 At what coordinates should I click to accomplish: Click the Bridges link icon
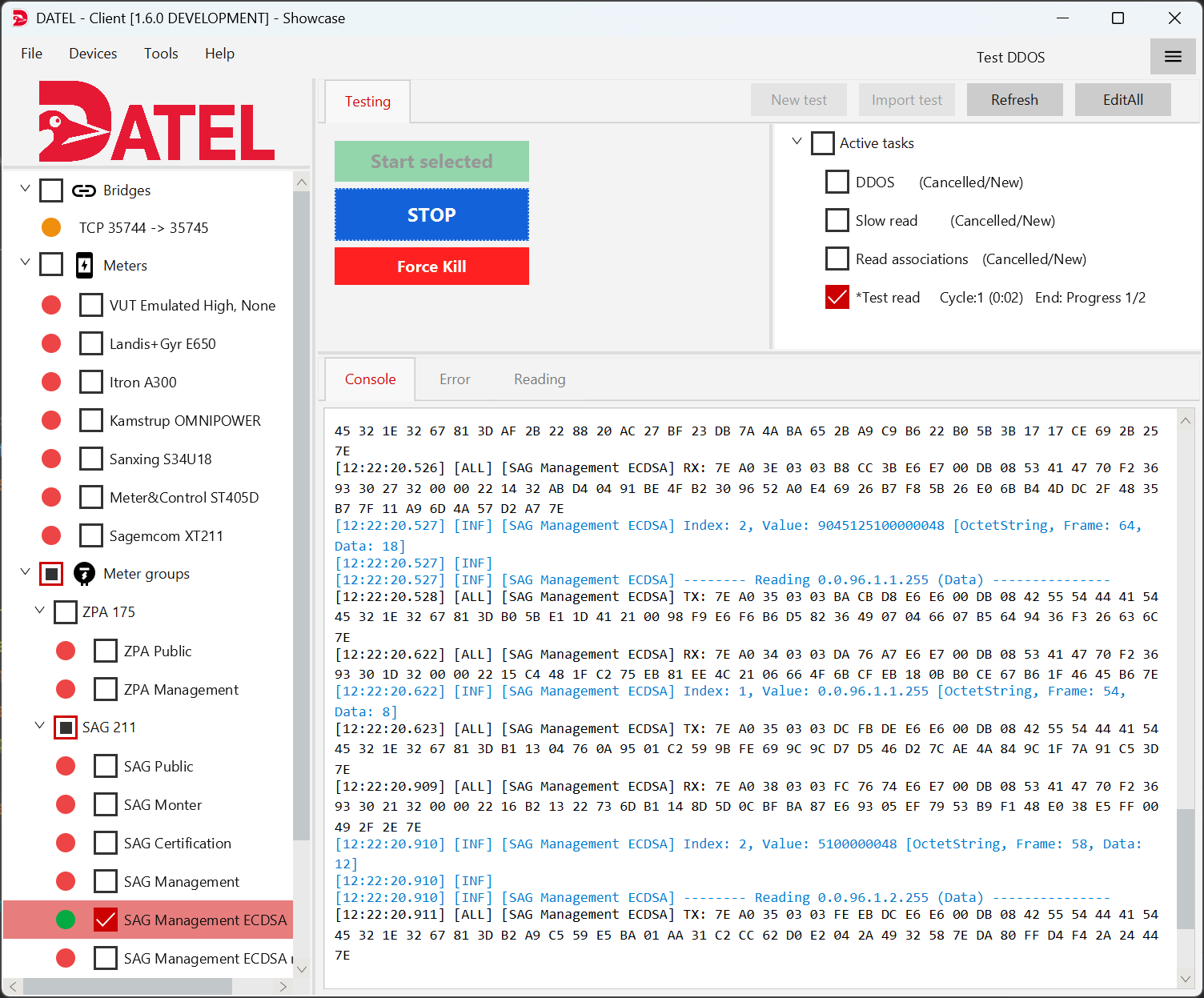[x=84, y=190]
